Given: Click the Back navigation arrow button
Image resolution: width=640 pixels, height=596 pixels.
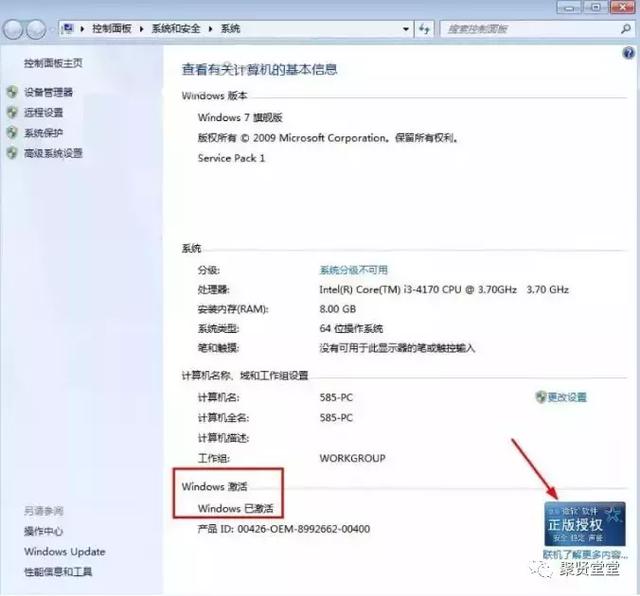Looking at the screenshot, I should coord(13,29).
